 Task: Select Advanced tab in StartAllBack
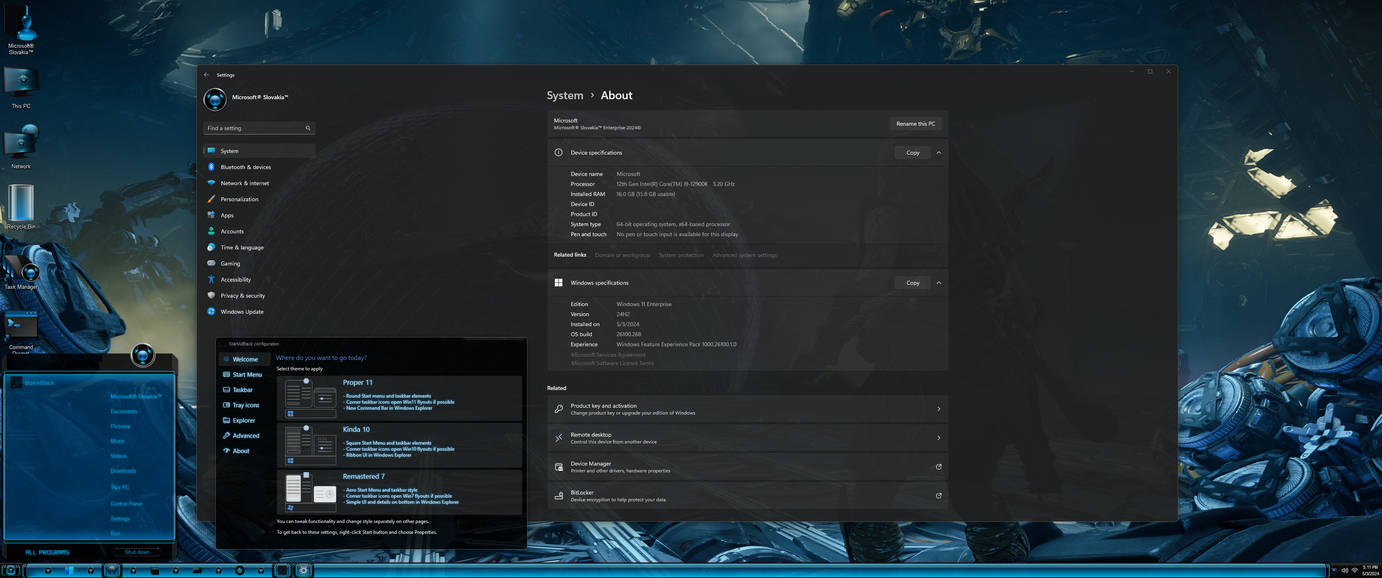tap(245, 436)
